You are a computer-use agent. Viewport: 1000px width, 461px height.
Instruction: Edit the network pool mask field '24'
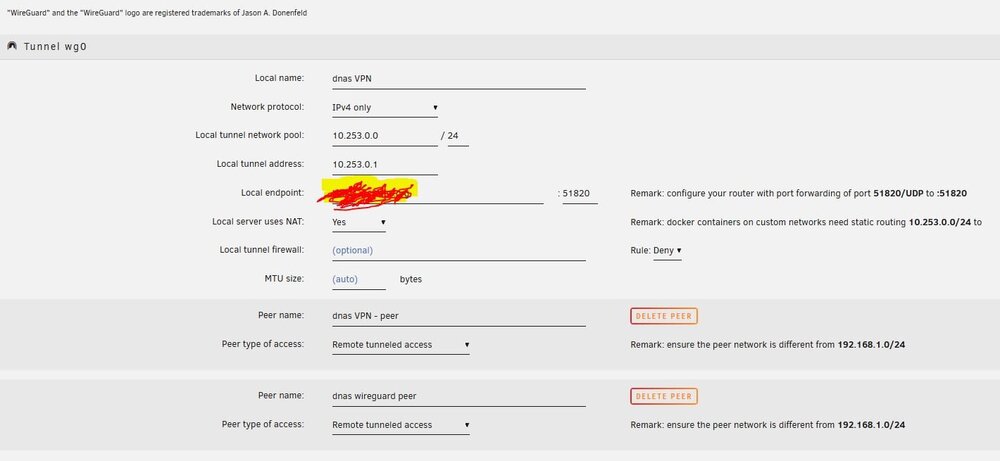458,136
